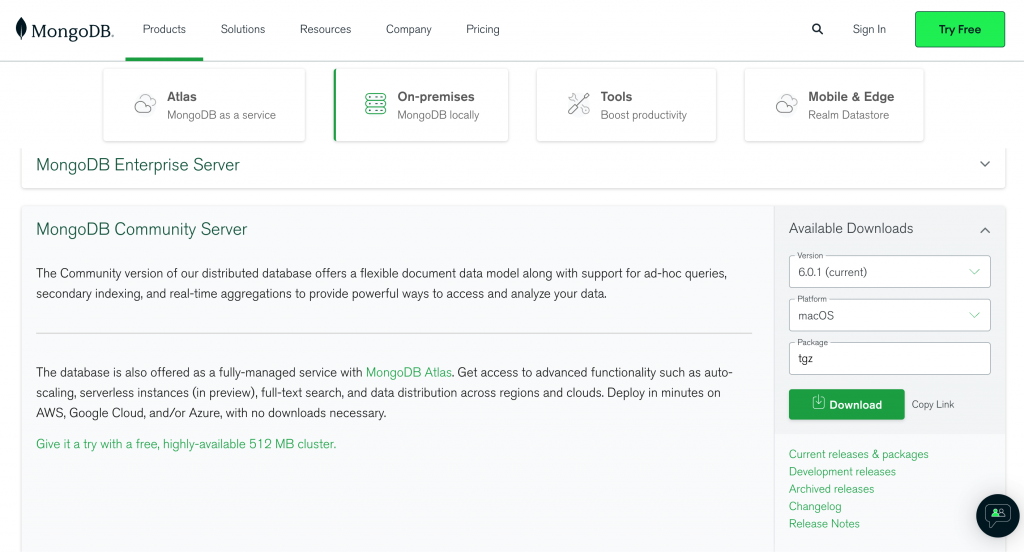Open the Development releases link
The width and height of the screenshot is (1024, 552).
point(842,472)
